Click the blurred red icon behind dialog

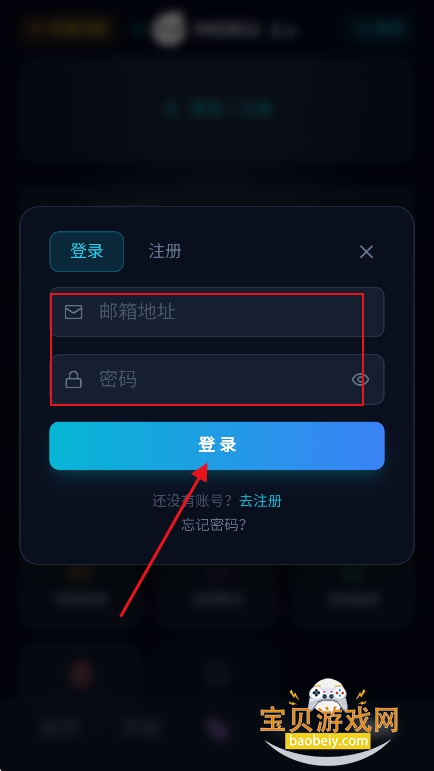point(82,674)
